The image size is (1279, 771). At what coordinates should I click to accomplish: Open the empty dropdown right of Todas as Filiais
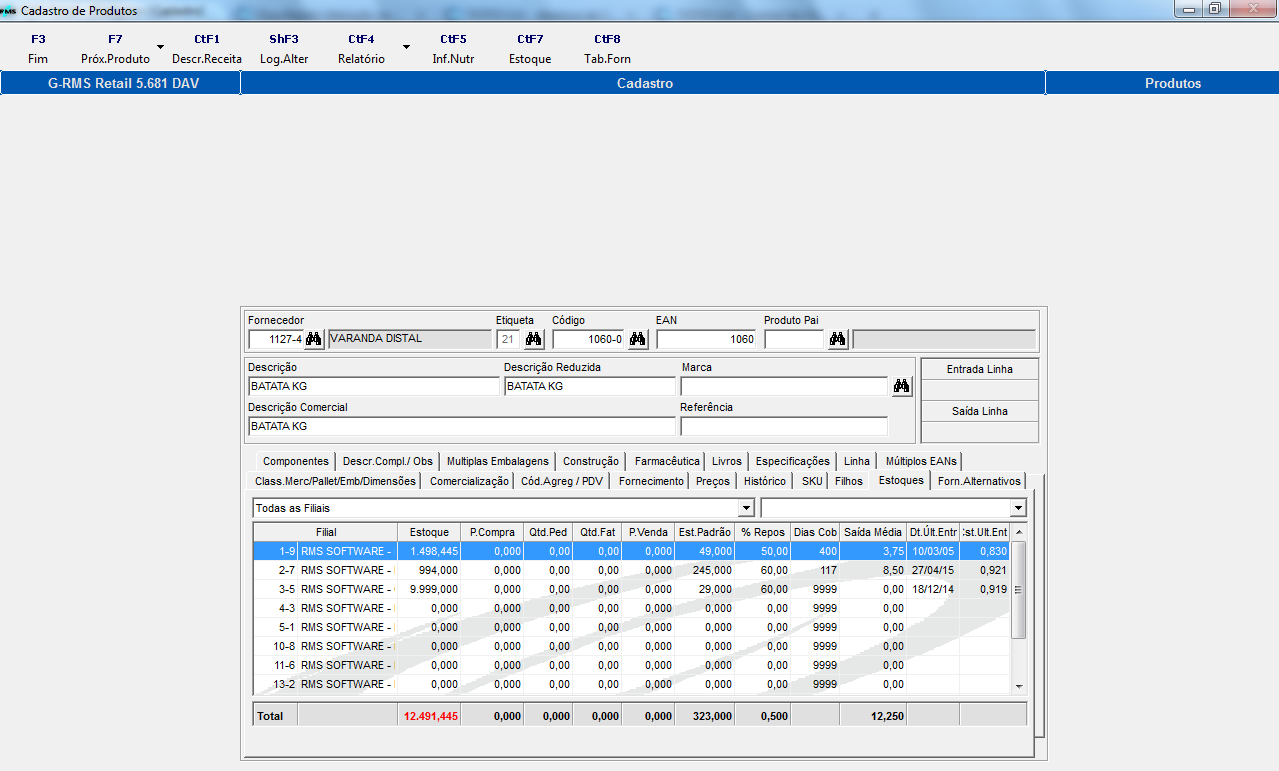coord(1017,508)
